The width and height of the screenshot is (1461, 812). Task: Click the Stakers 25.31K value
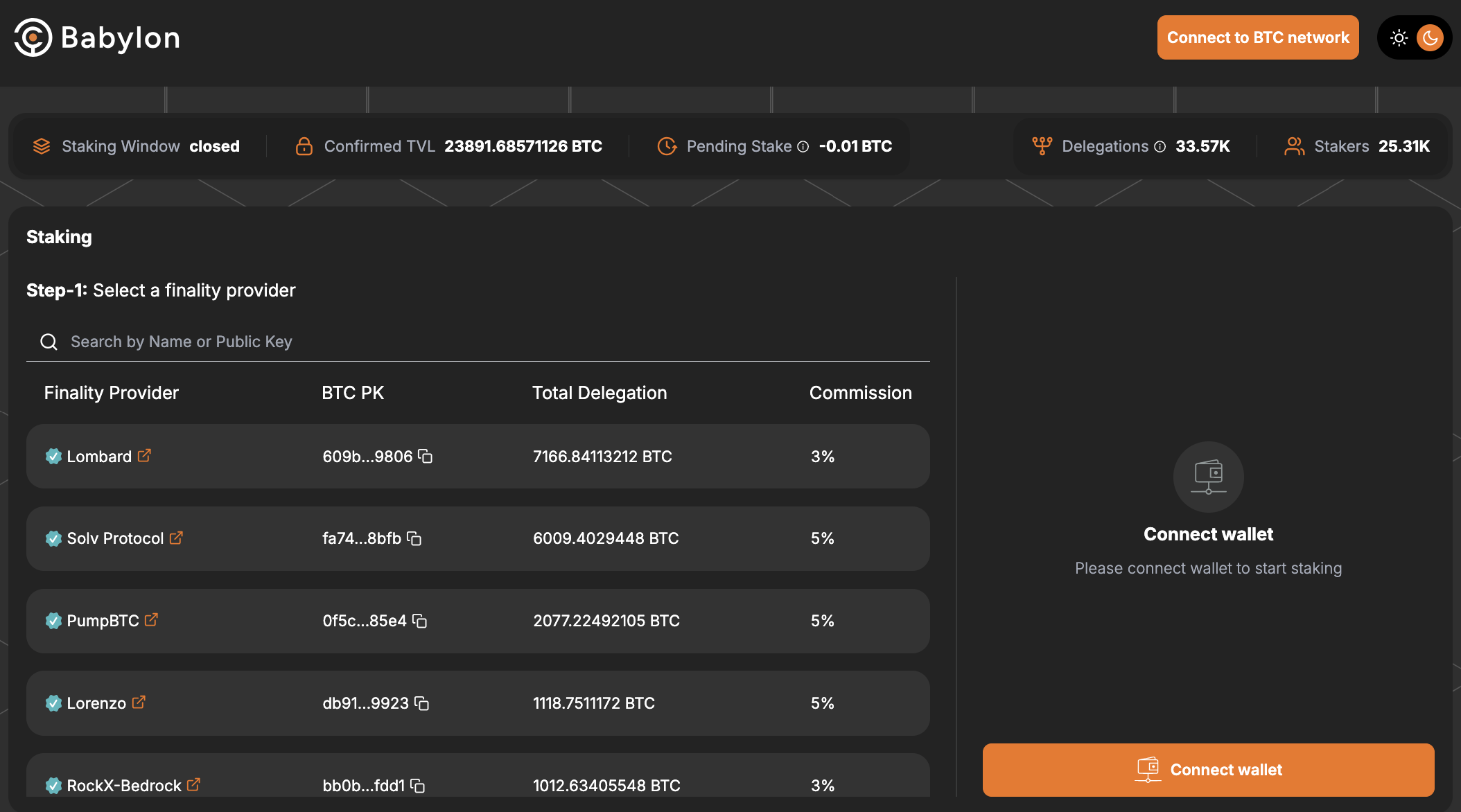(1404, 146)
